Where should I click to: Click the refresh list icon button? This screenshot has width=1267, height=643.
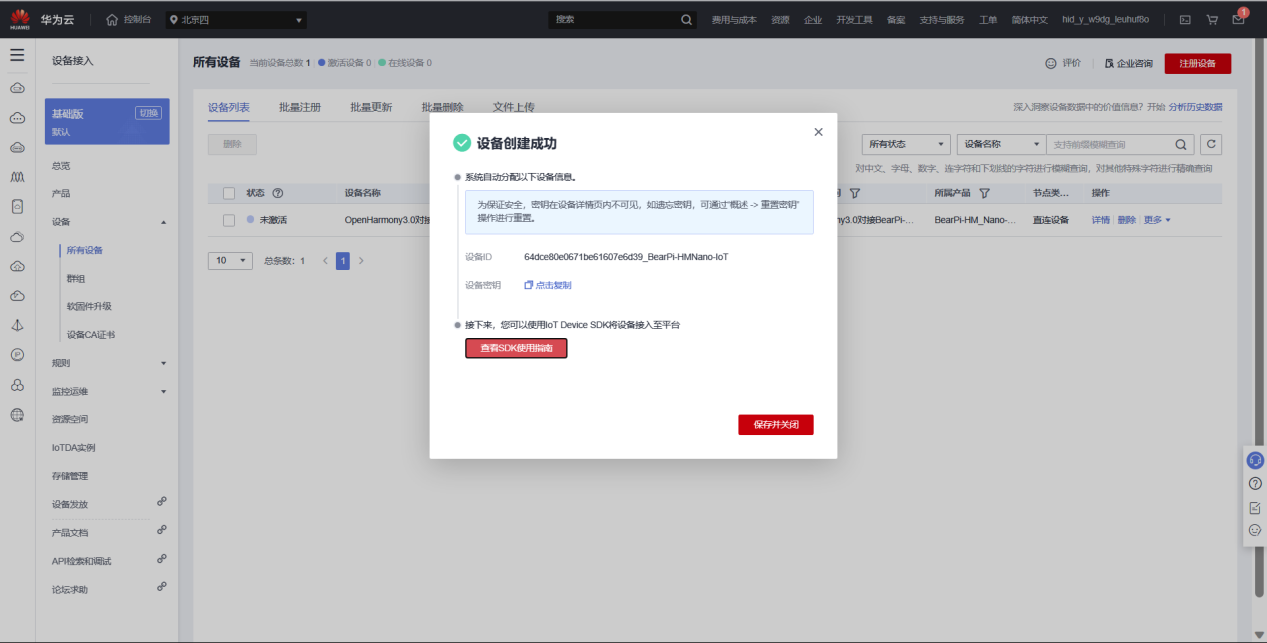(x=1211, y=144)
